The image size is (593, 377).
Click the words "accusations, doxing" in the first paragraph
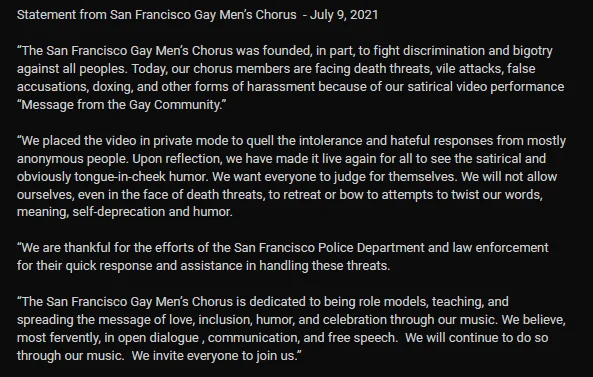click(x=75, y=87)
